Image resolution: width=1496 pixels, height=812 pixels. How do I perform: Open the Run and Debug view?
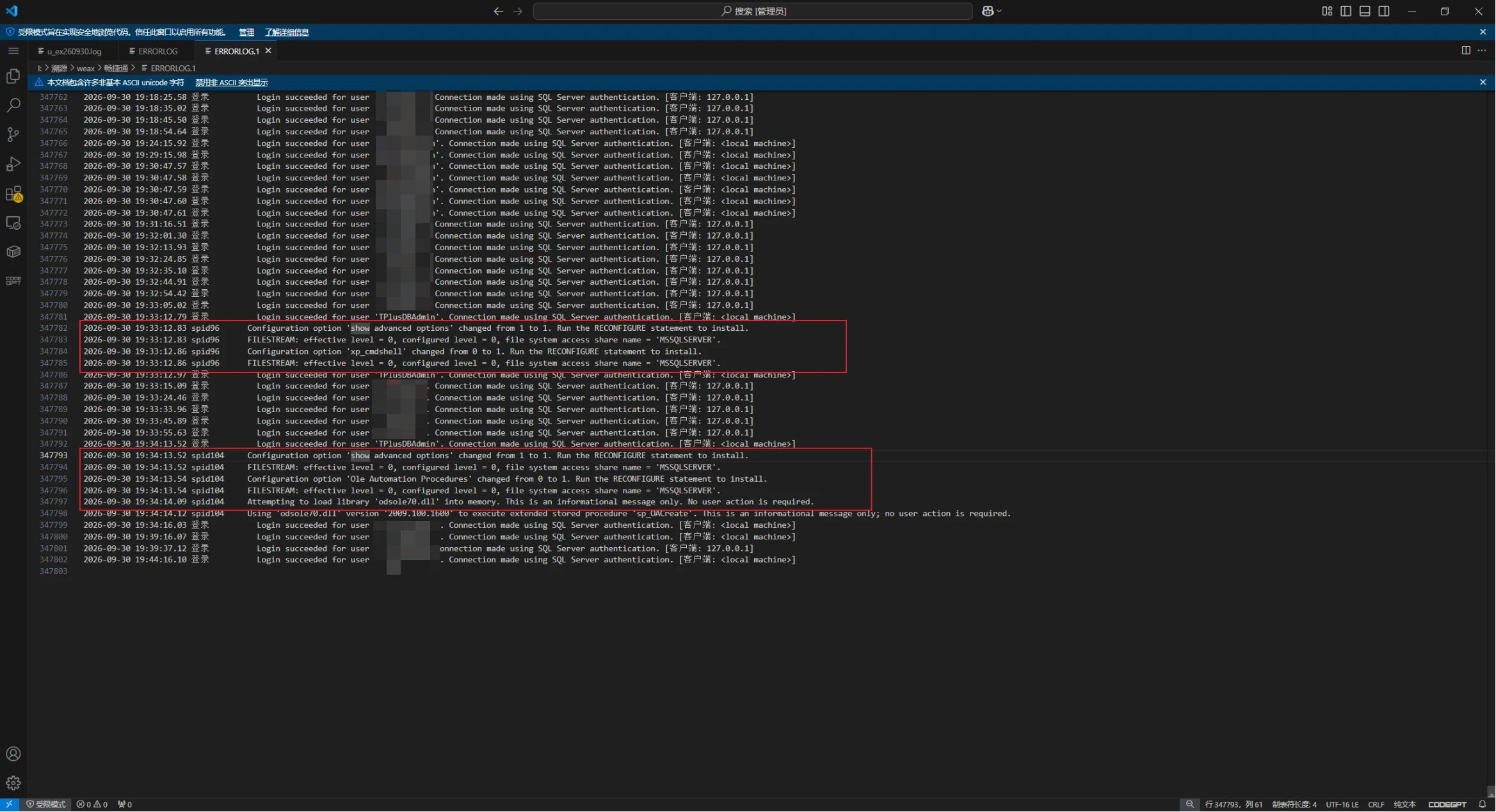coord(13,164)
